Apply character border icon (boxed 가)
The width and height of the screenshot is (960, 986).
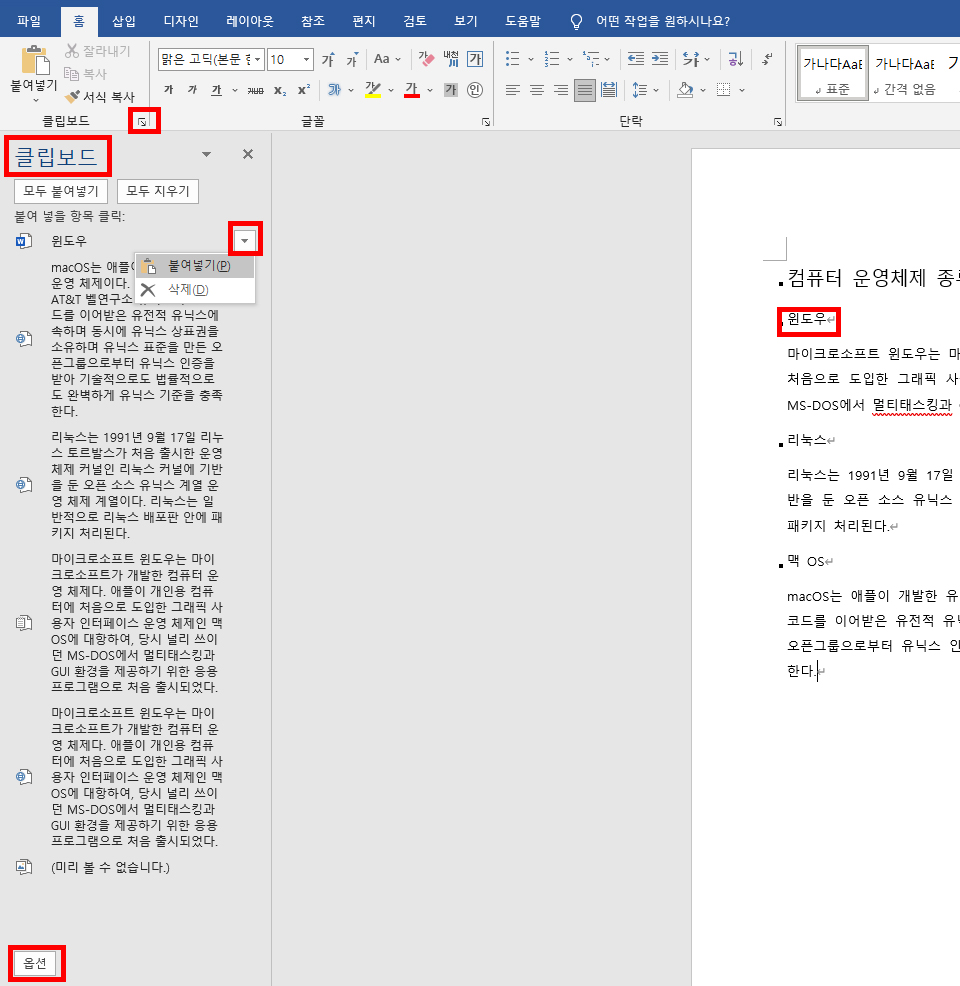click(475, 60)
